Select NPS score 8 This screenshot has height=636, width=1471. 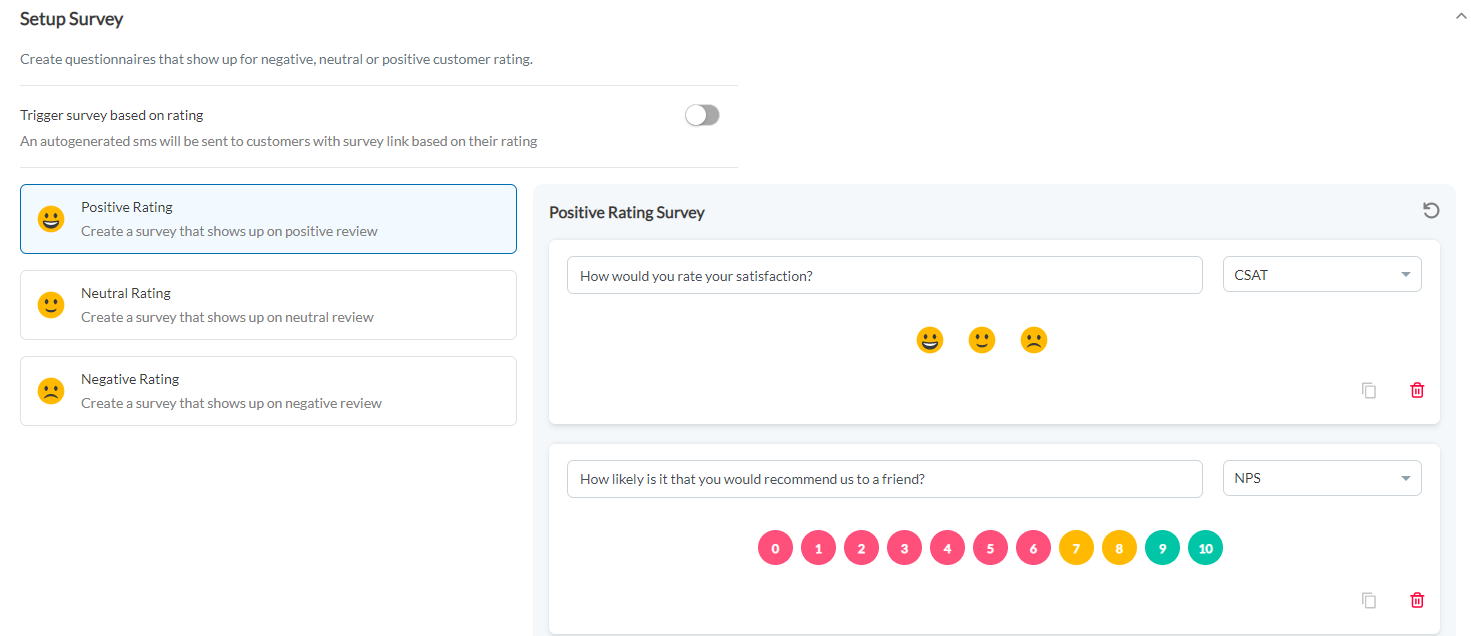[x=1119, y=548]
